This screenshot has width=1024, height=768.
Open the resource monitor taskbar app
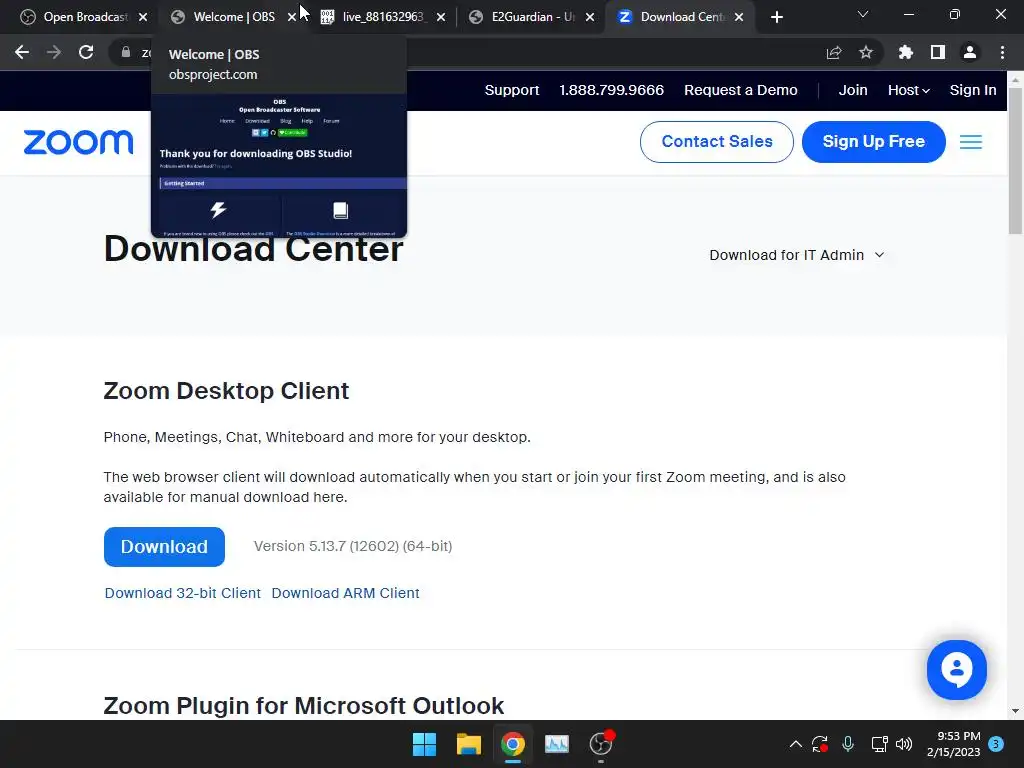[x=557, y=744]
